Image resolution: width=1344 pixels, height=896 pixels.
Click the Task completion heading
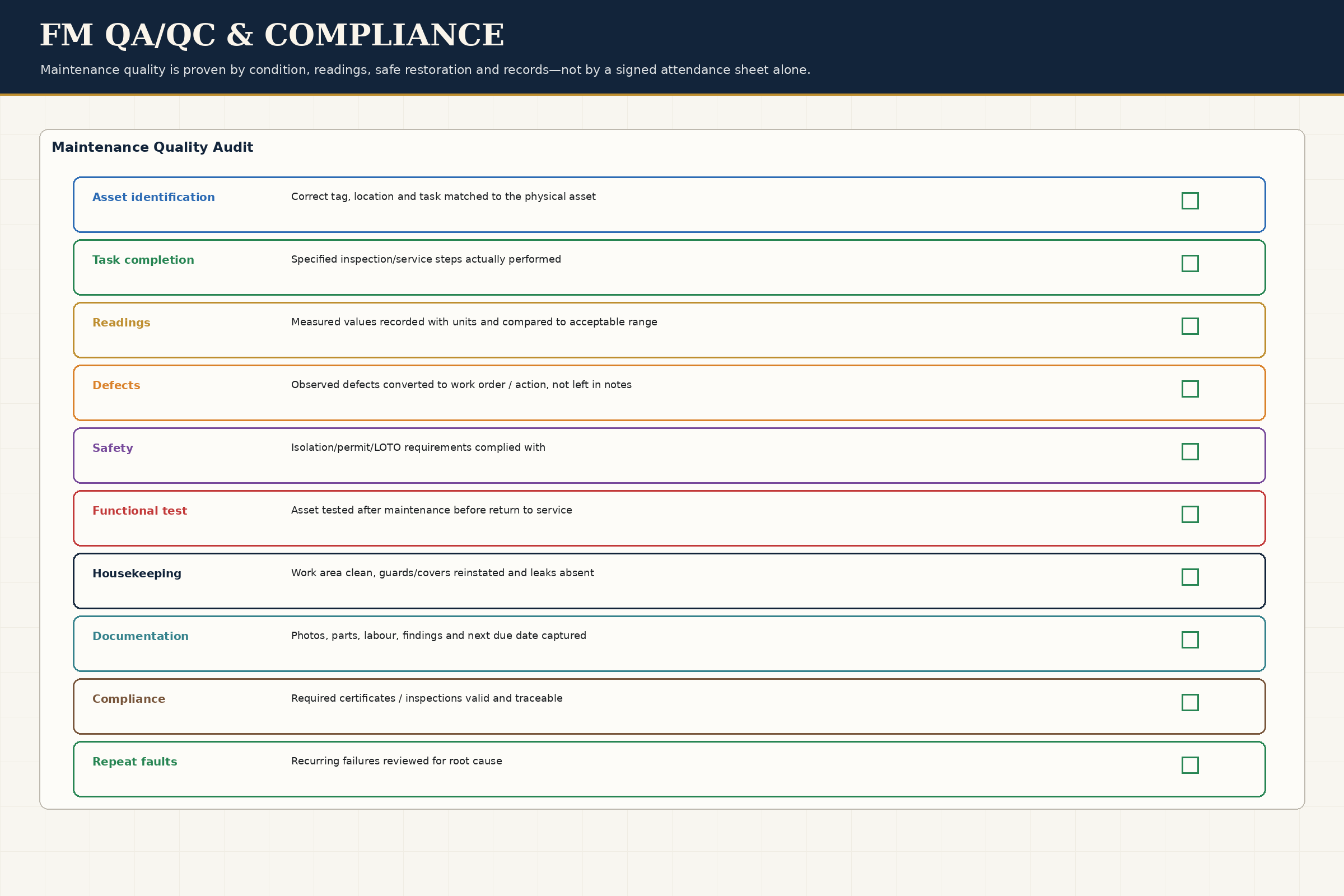tap(143, 260)
